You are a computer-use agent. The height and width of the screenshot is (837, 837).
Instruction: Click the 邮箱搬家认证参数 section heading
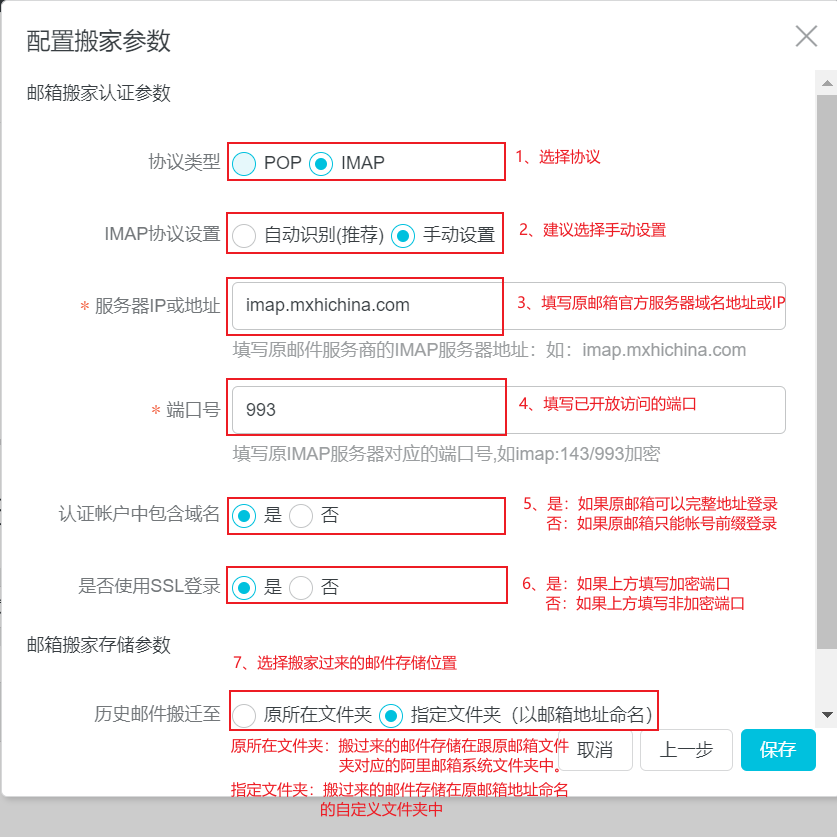(72, 94)
